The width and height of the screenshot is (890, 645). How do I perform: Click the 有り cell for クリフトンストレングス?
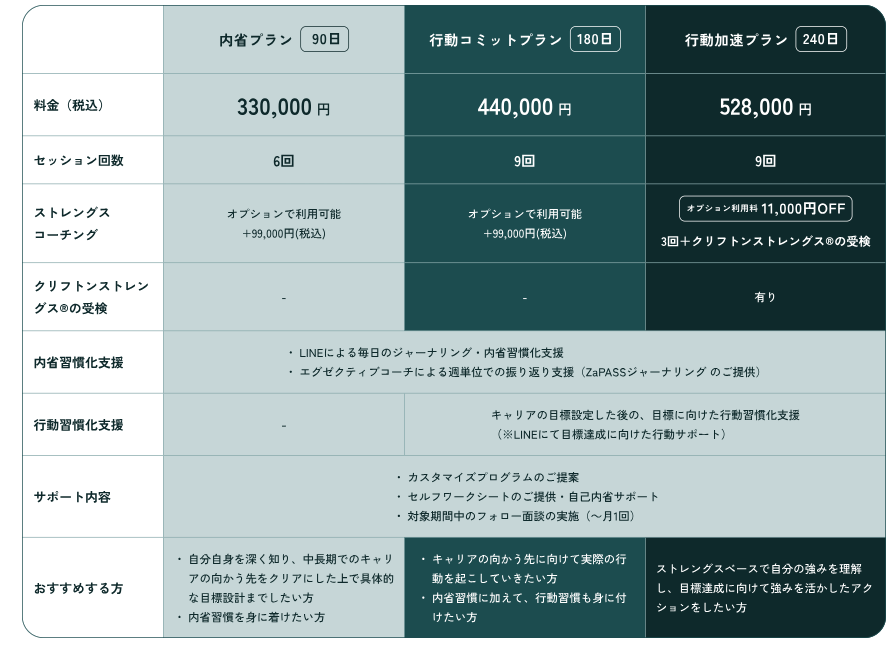765,297
